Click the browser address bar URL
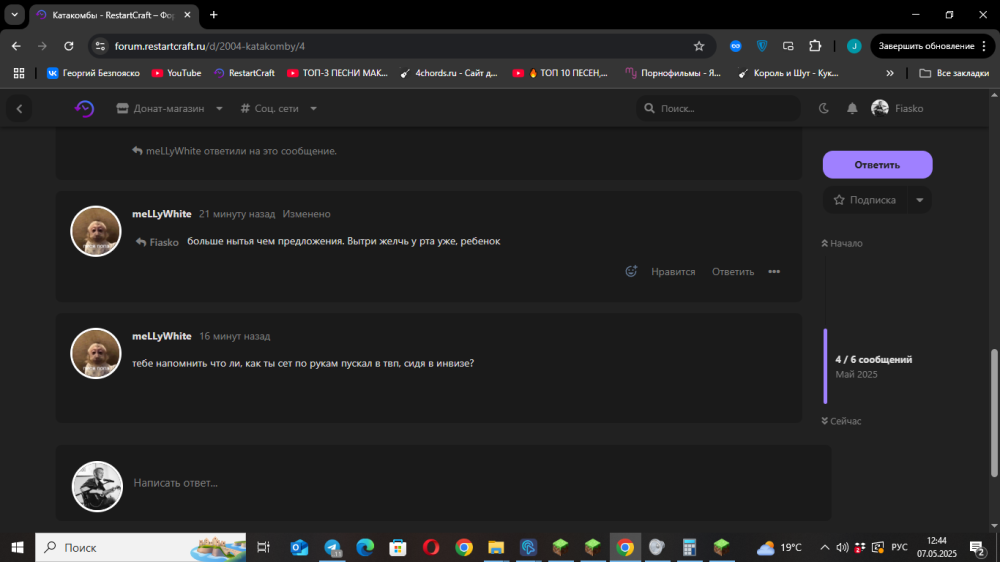Viewport: 1000px width, 562px height. 210,46
